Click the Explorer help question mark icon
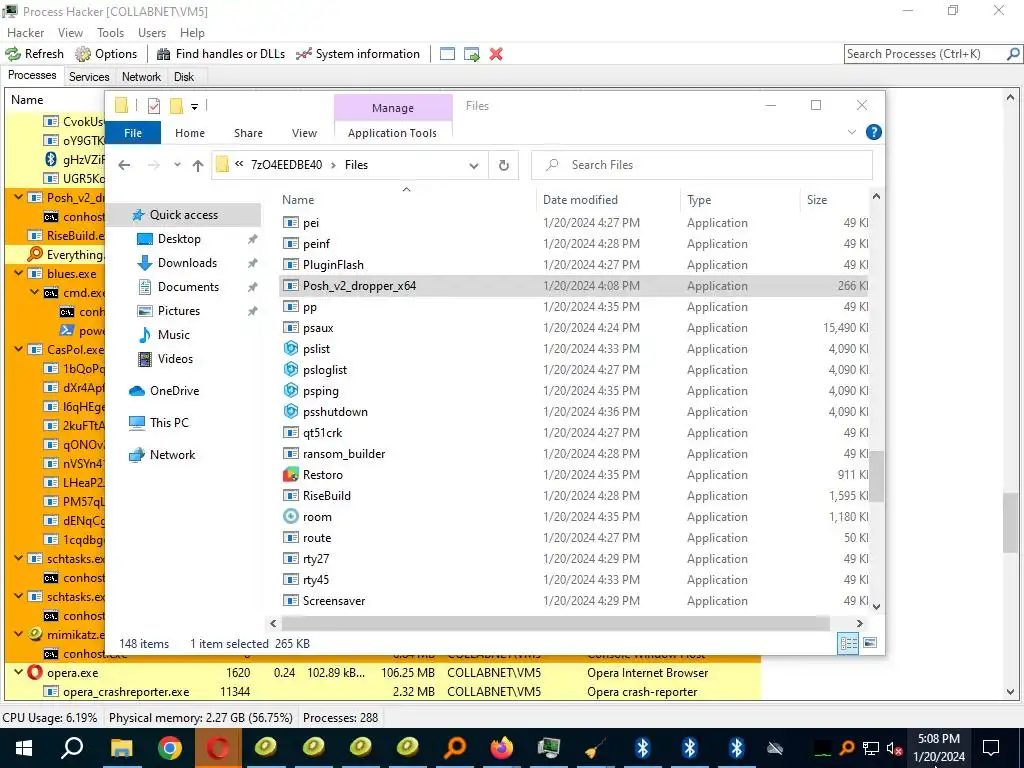Viewport: 1024px width, 768px height. pyautogui.click(x=873, y=133)
